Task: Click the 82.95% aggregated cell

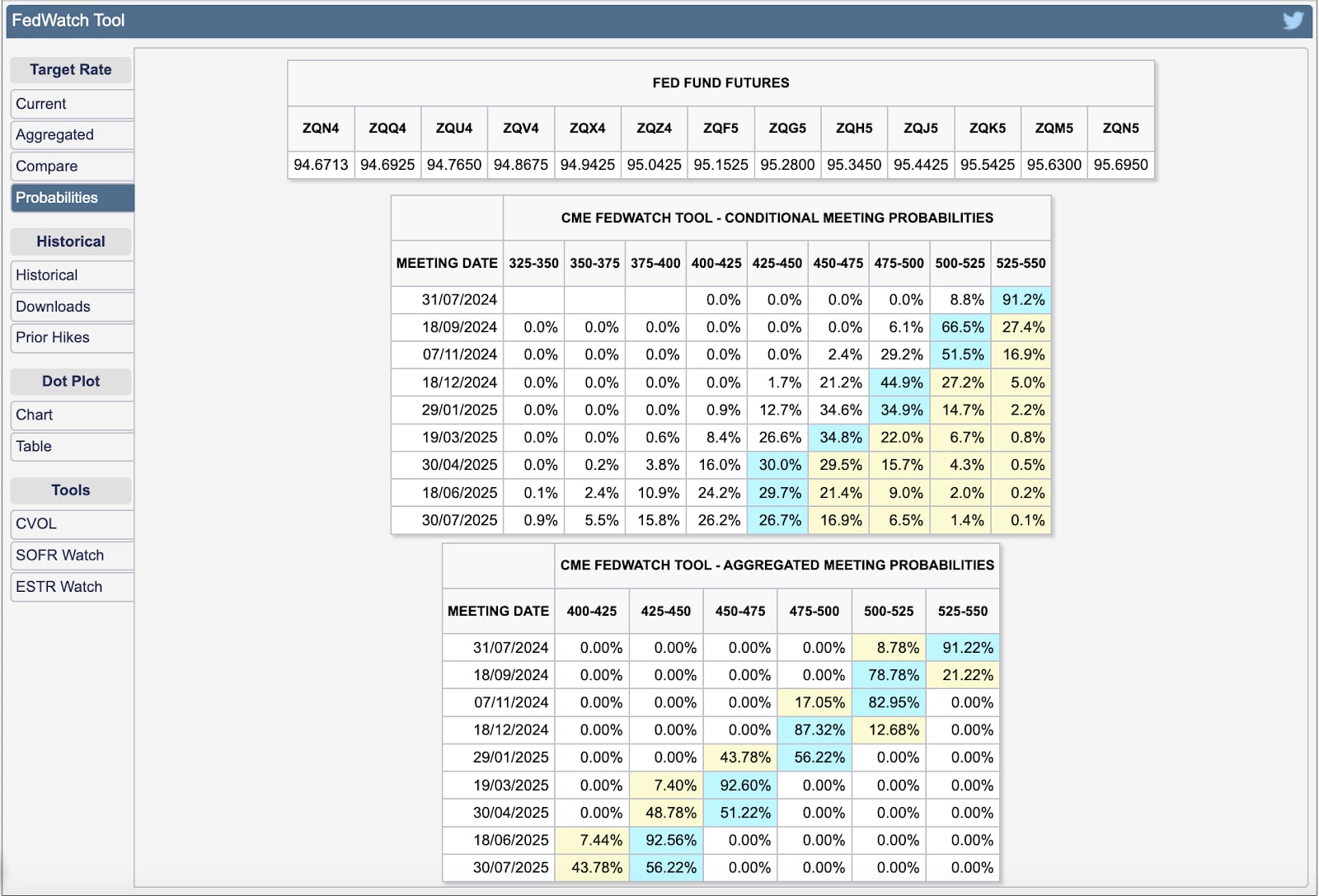Action: [889, 703]
